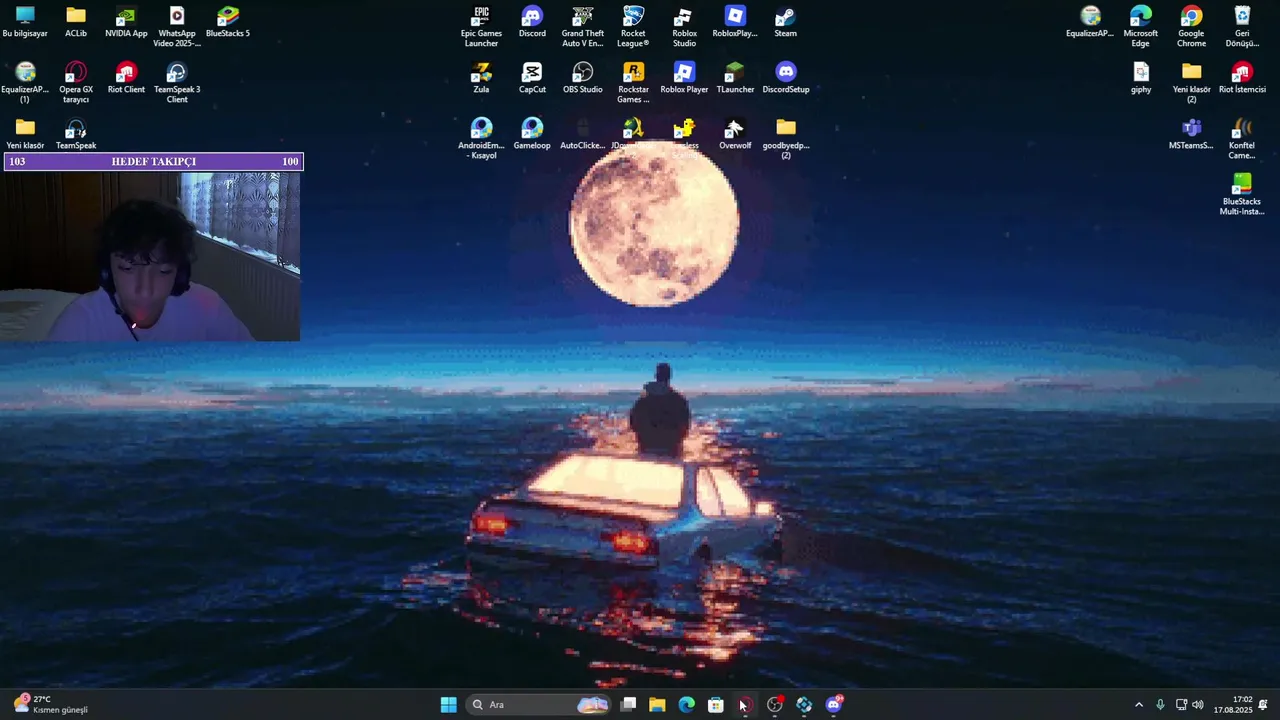Click the Bu bilgisayar icon
Viewport: 1280px width, 720px height.
(x=25, y=22)
